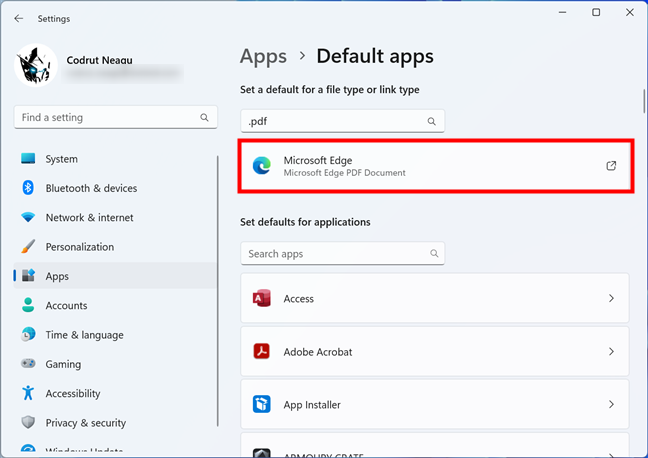Click Apps breadcrumb in page header
The height and width of the screenshot is (458, 648).
(263, 57)
